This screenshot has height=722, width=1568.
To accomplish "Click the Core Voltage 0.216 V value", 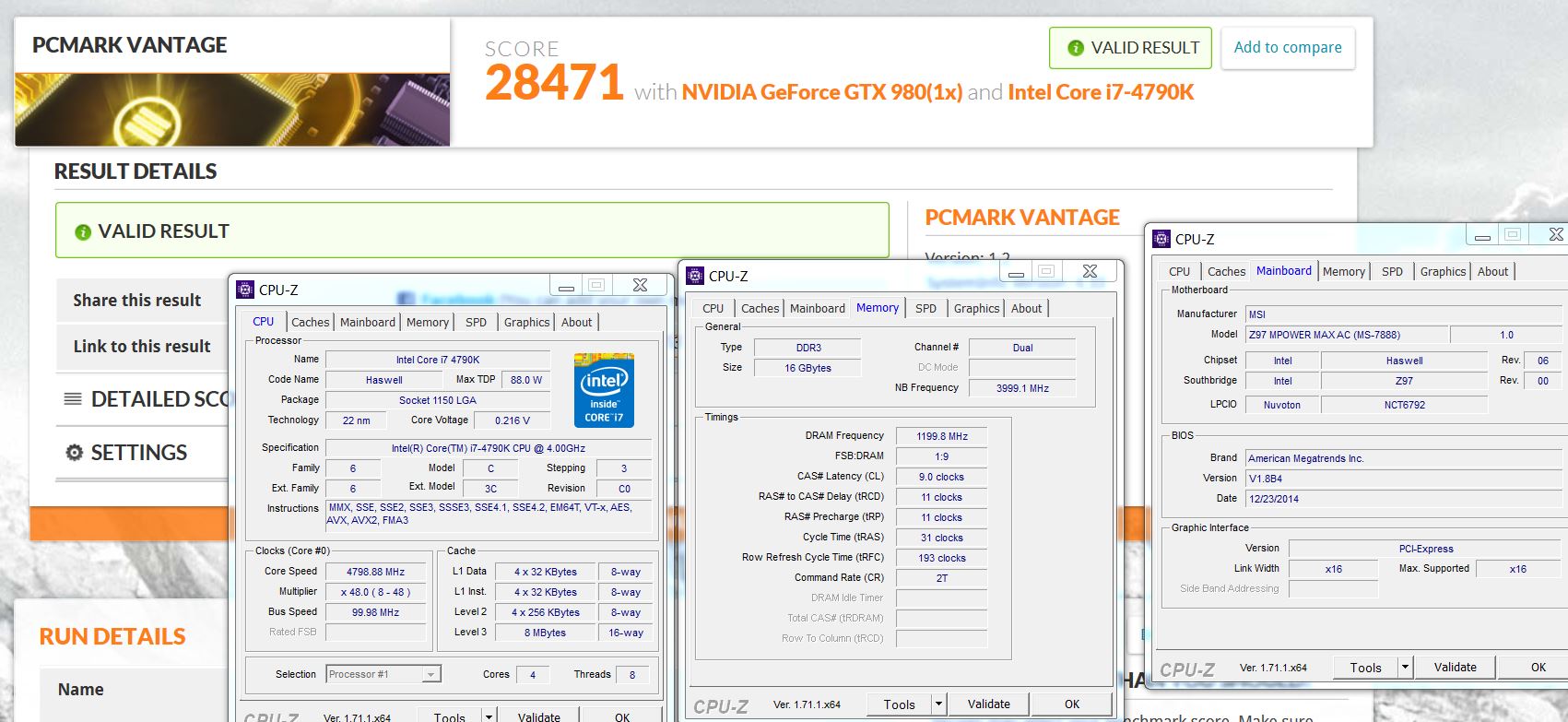I will tap(512, 420).
